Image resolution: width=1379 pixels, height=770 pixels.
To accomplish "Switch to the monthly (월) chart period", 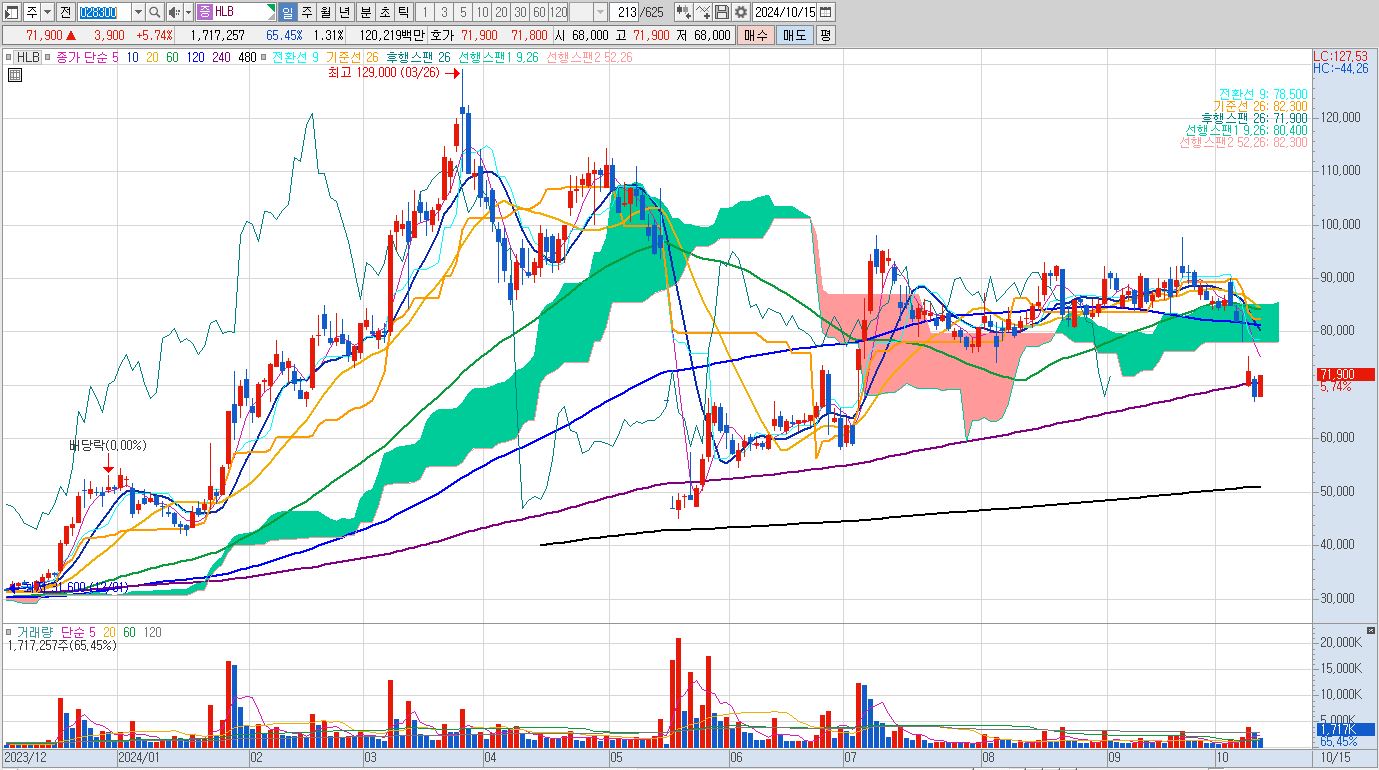I will [x=325, y=12].
